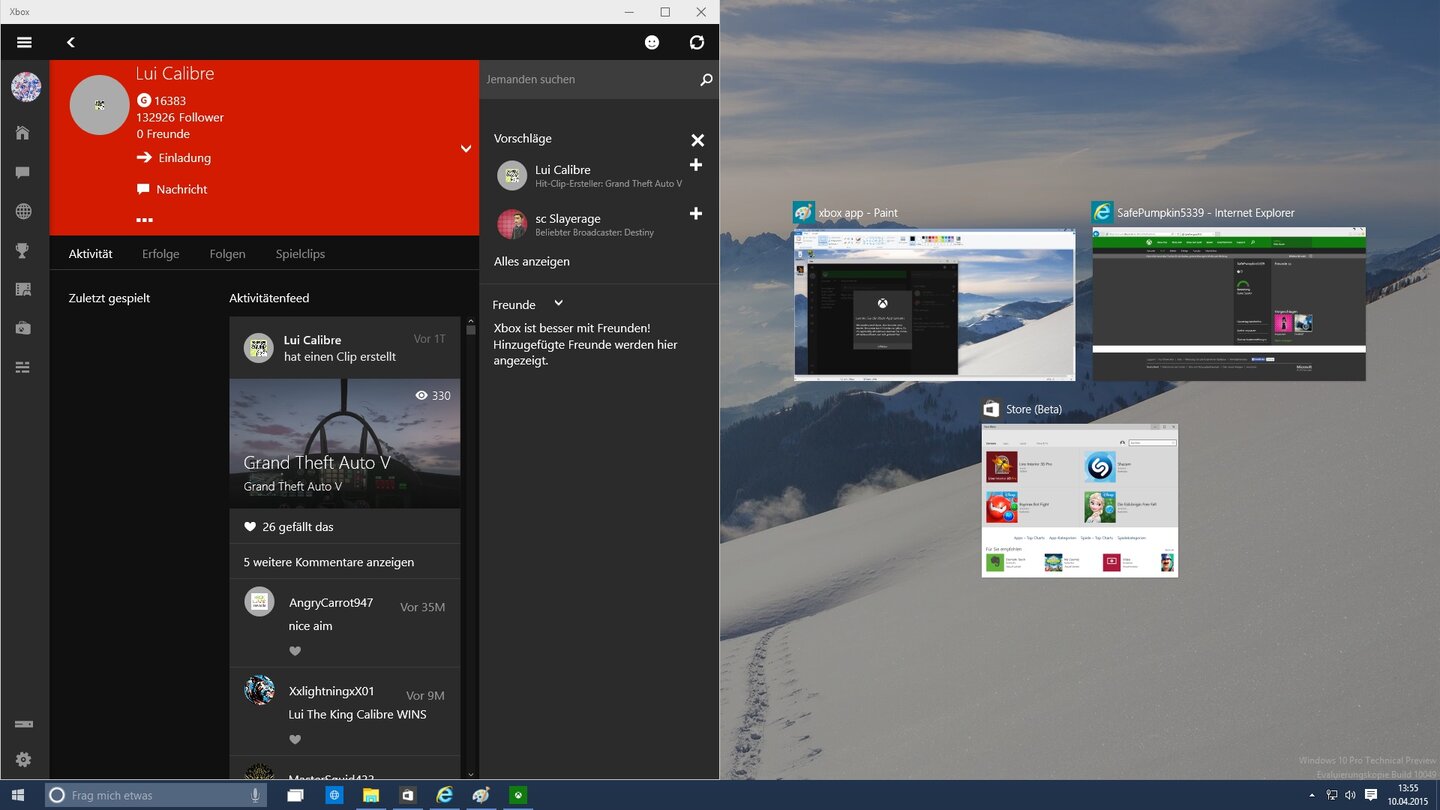Image resolution: width=1440 pixels, height=810 pixels.
Task: Open File Explorer from the taskbar
Action: pyautogui.click(x=371, y=795)
